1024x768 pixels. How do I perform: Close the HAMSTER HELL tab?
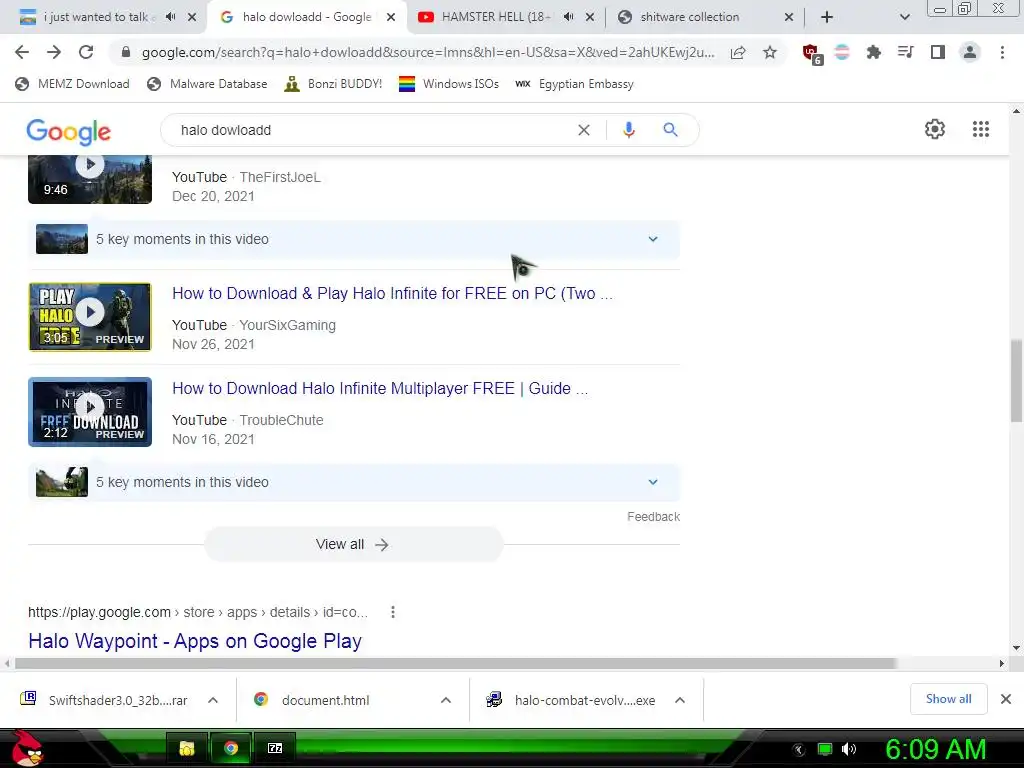(x=590, y=18)
